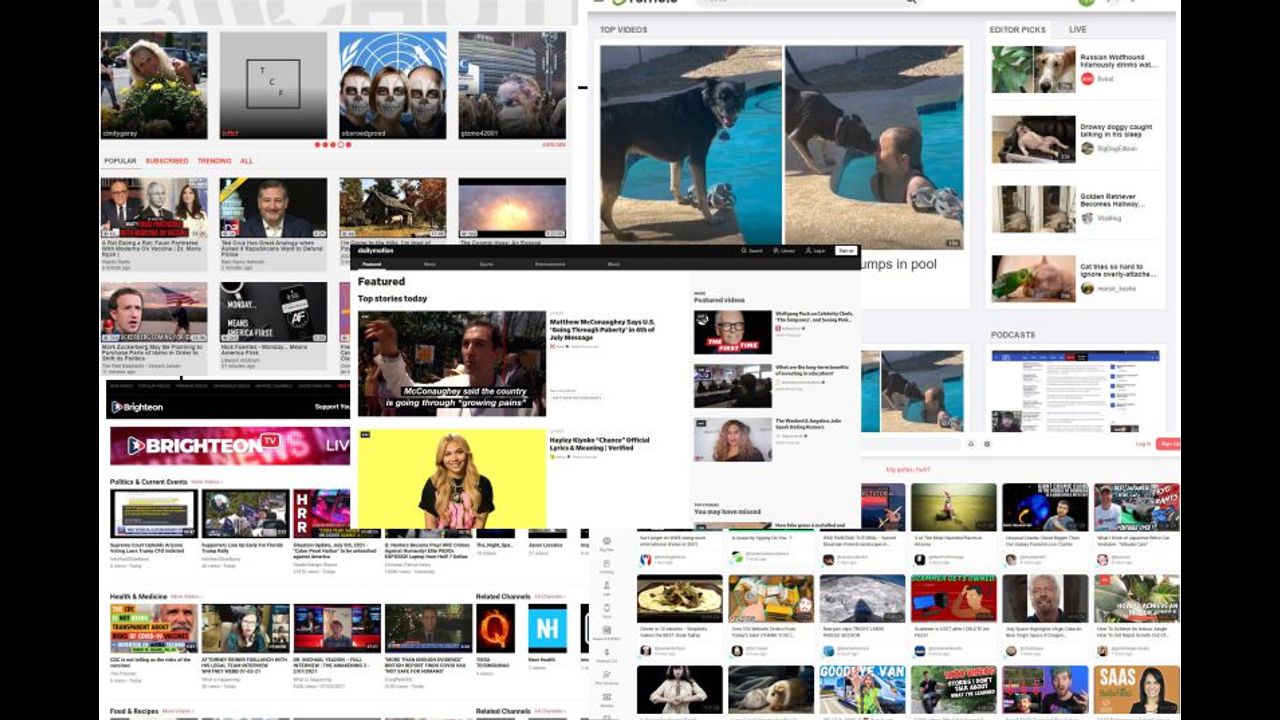The width and height of the screenshot is (1280, 720).
Task: Click the Brighteon logo in black header
Action: [137, 407]
